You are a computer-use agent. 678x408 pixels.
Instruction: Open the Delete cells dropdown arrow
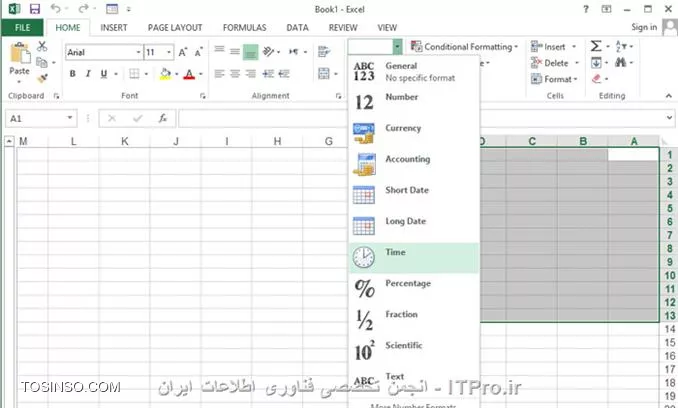(x=577, y=63)
